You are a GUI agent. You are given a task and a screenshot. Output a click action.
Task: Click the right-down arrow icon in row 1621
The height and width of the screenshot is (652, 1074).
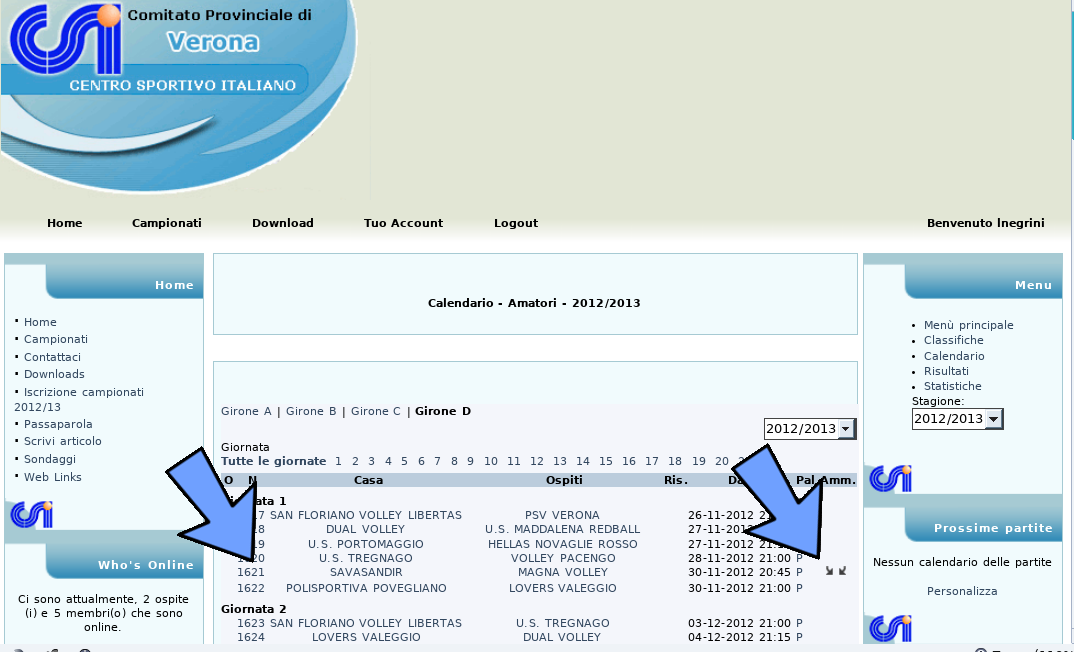pyautogui.click(x=829, y=570)
